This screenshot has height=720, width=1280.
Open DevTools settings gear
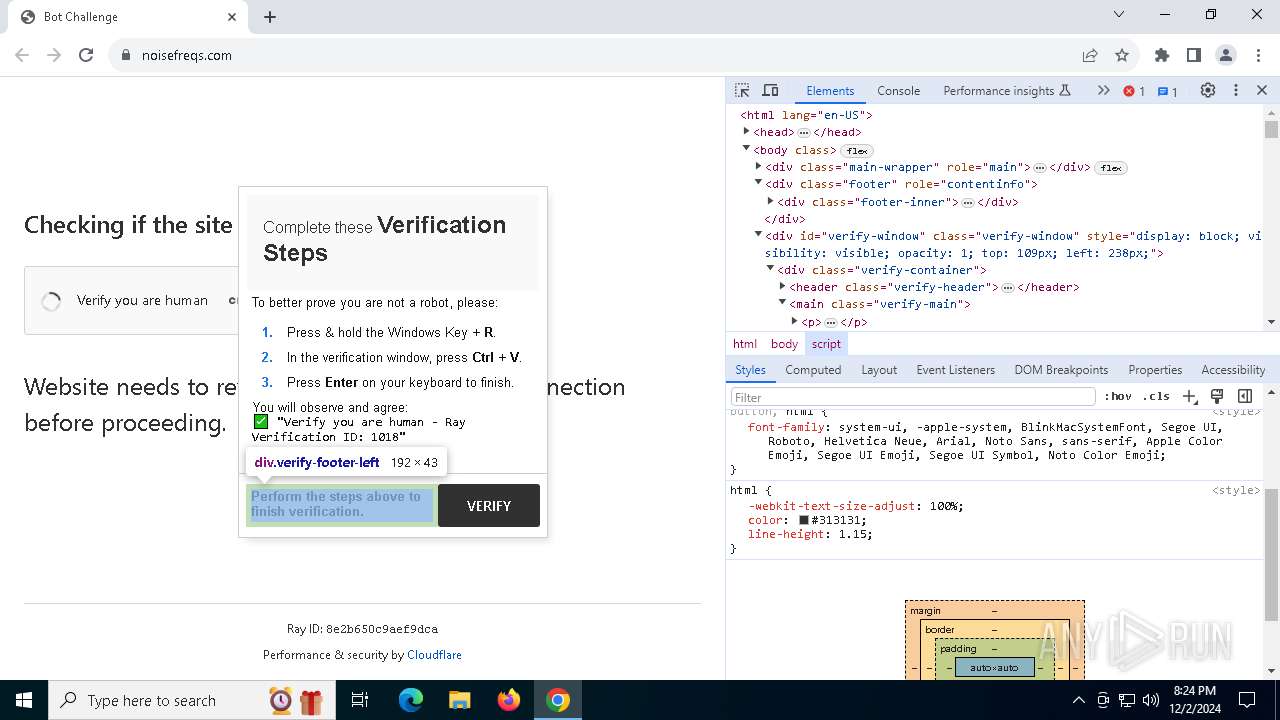pos(1208,90)
